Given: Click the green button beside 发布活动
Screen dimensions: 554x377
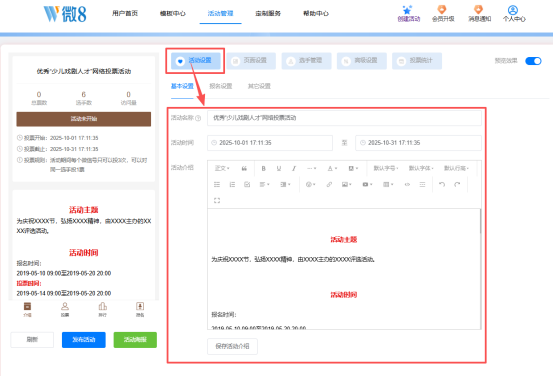Looking at the screenshot, I should (135, 340).
